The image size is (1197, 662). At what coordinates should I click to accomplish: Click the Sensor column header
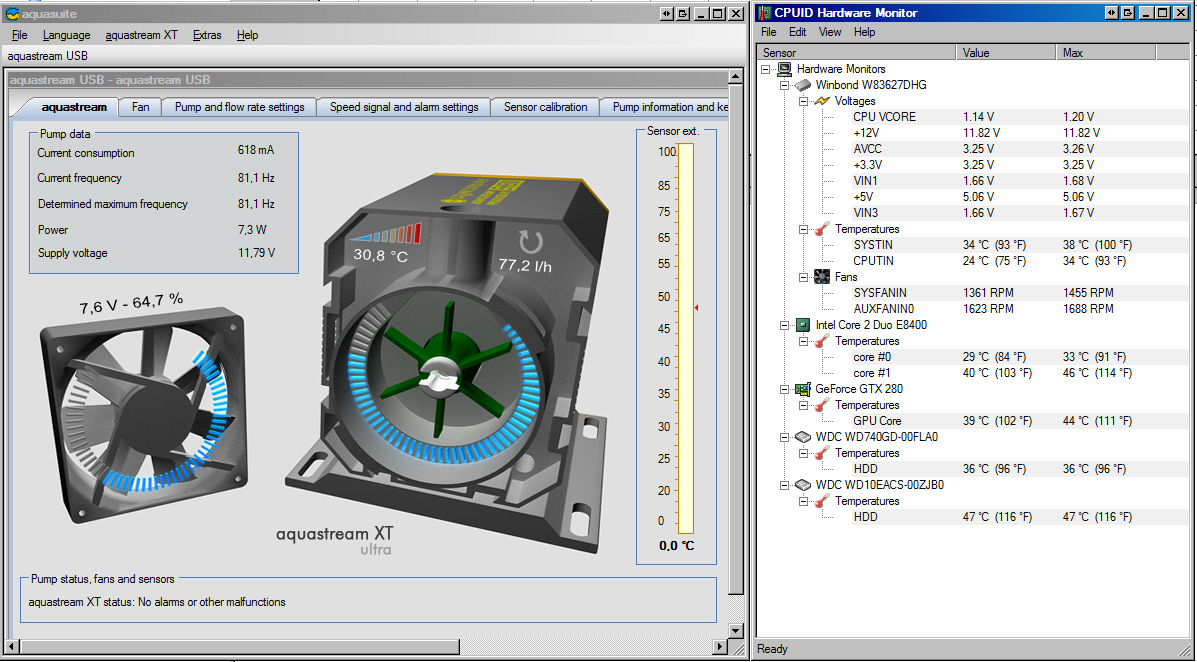click(x=856, y=53)
